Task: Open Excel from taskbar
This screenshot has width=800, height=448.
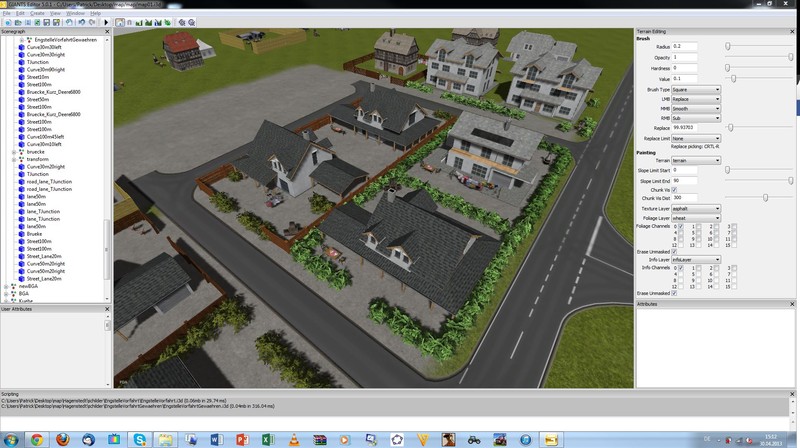Action: click(268, 439)
